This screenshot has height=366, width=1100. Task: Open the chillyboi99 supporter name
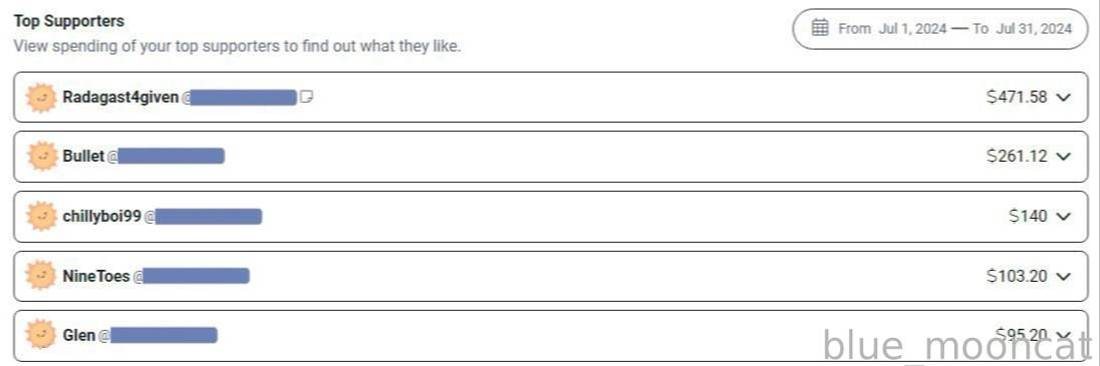[x=102, y=217]
